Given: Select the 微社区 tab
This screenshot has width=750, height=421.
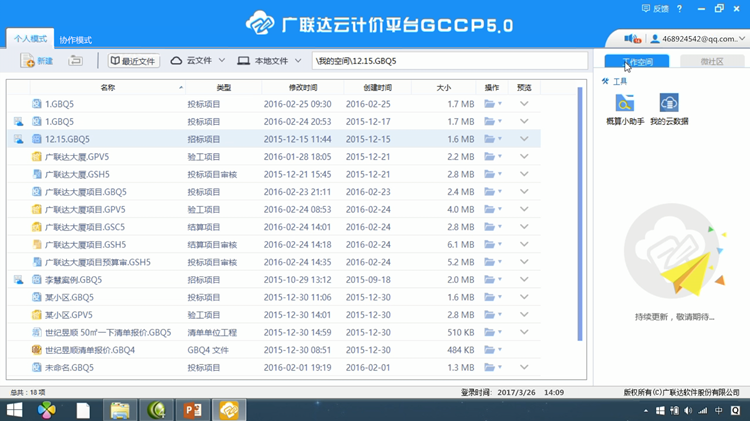Looking at the screenshot, I should 712,61.
